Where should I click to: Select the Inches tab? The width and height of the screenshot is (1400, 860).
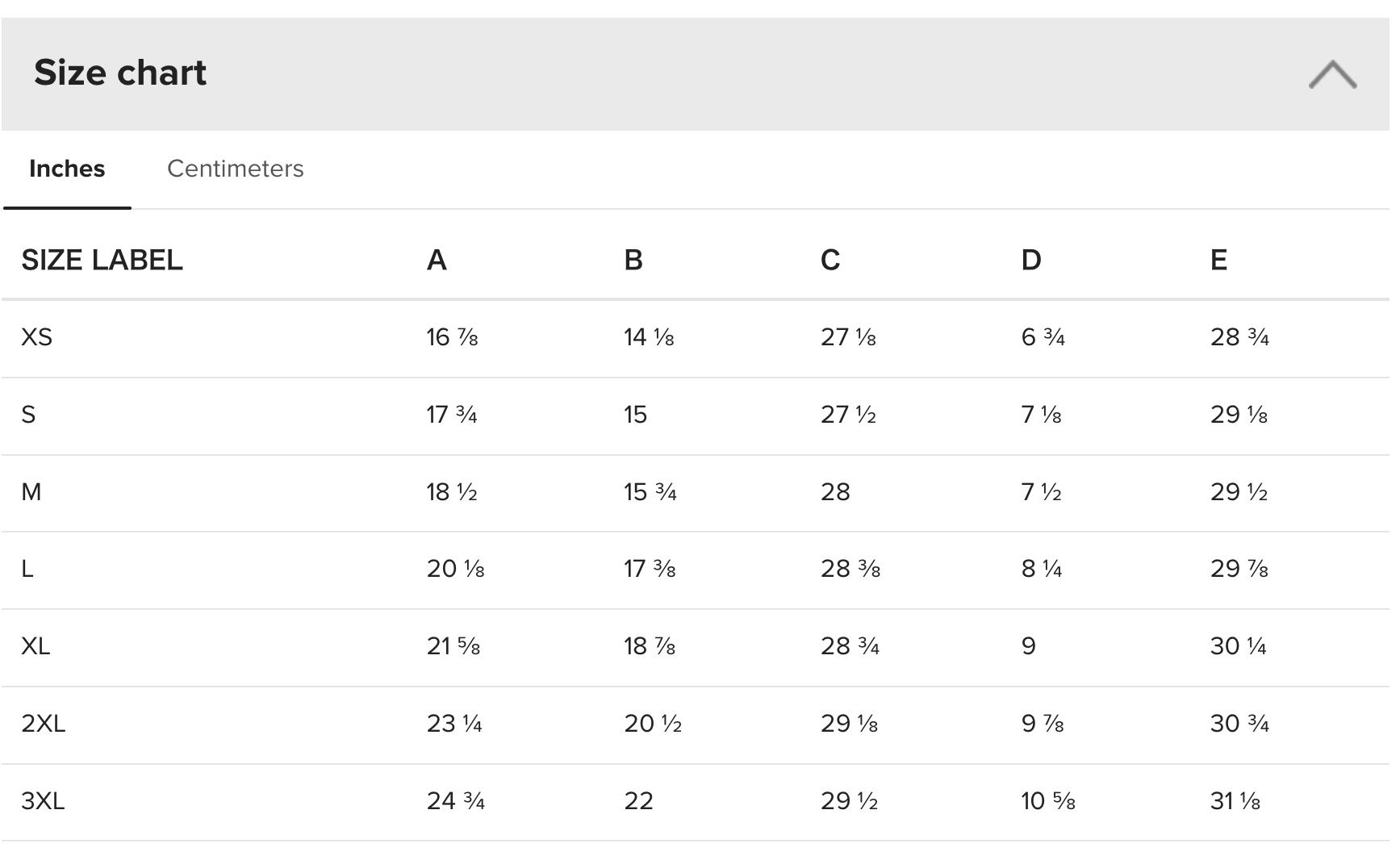coord(67,169)
